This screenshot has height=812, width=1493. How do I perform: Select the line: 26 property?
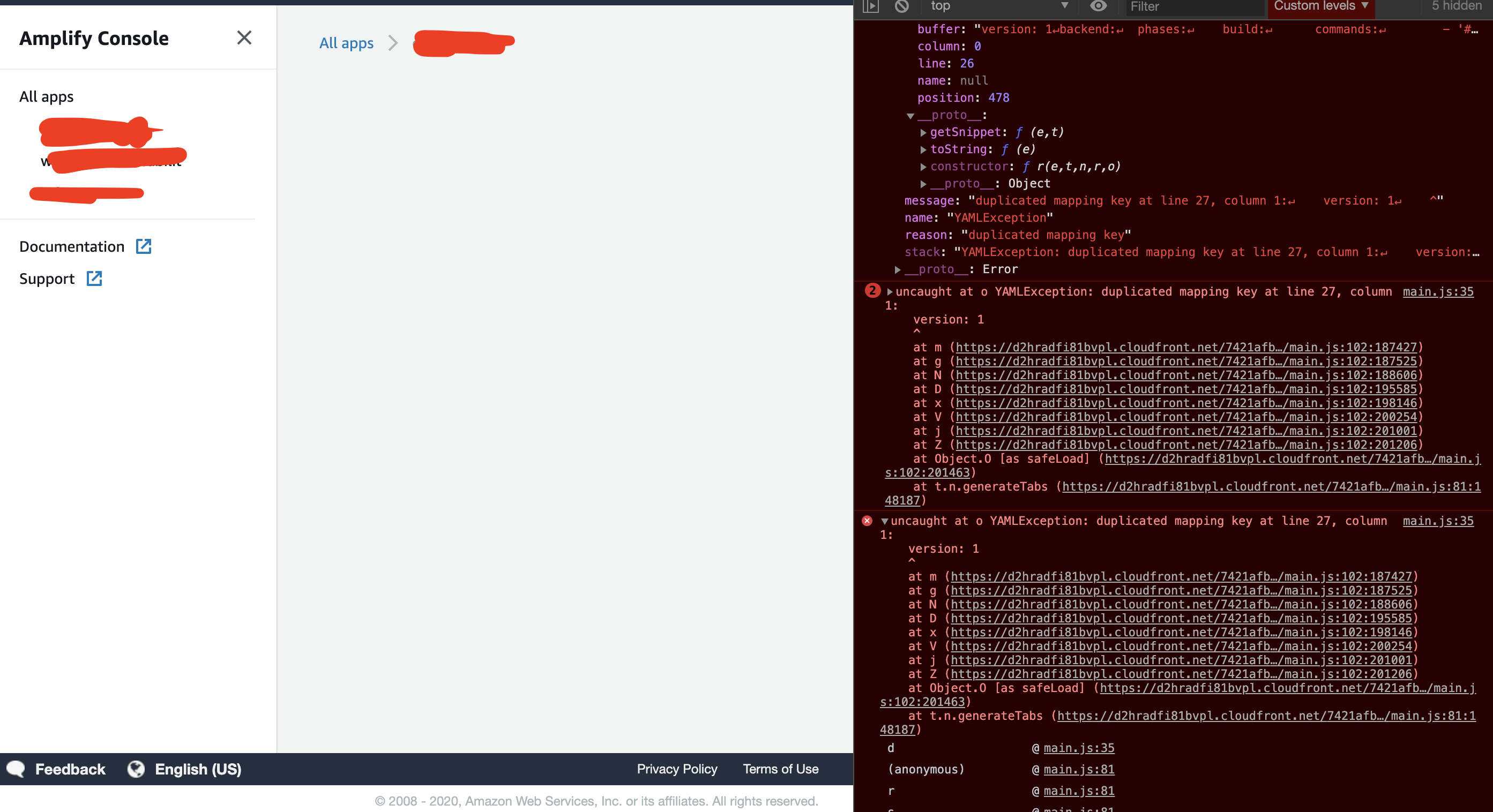945,64
